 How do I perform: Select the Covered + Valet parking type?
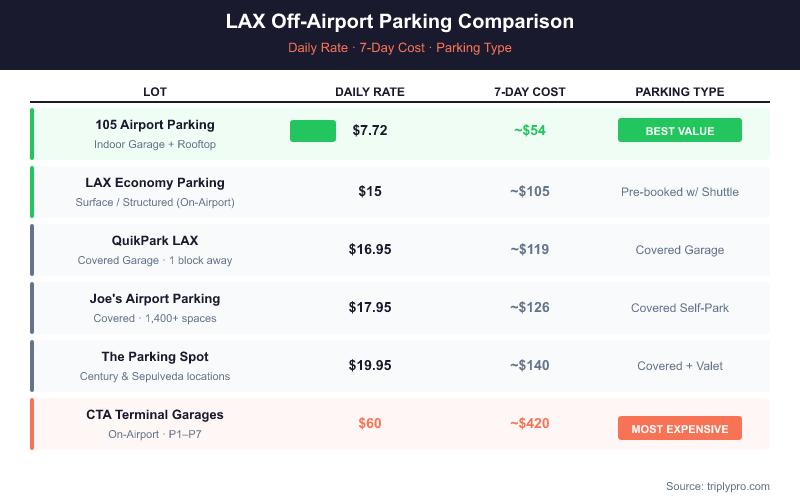[x=680, y=366]
